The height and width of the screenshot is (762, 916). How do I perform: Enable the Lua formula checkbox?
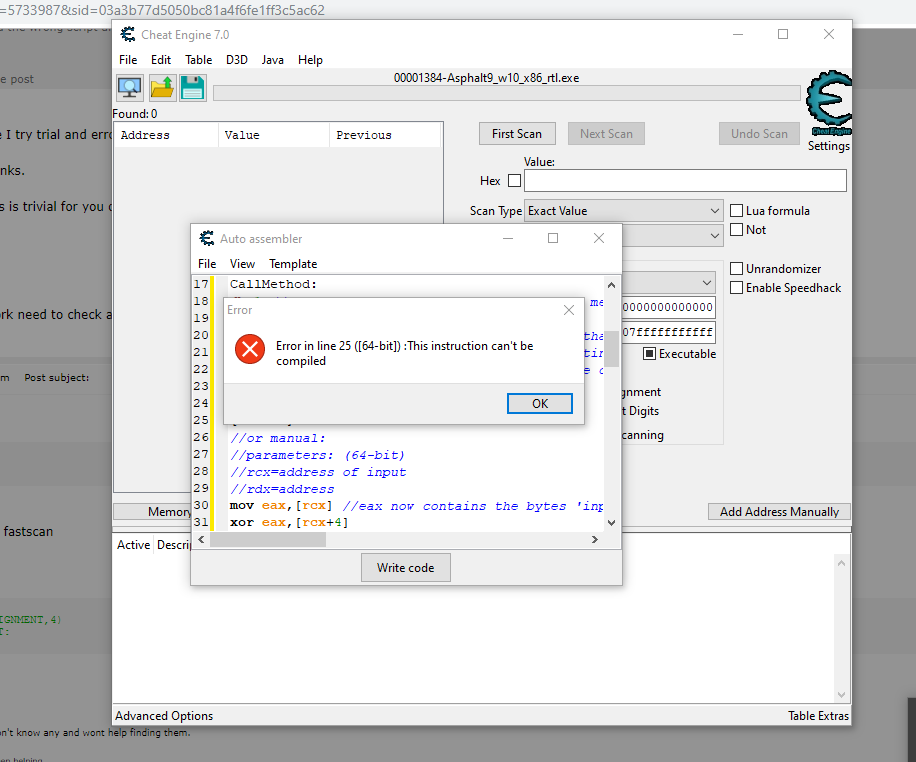pyautogui.click(x=737, y=211)
